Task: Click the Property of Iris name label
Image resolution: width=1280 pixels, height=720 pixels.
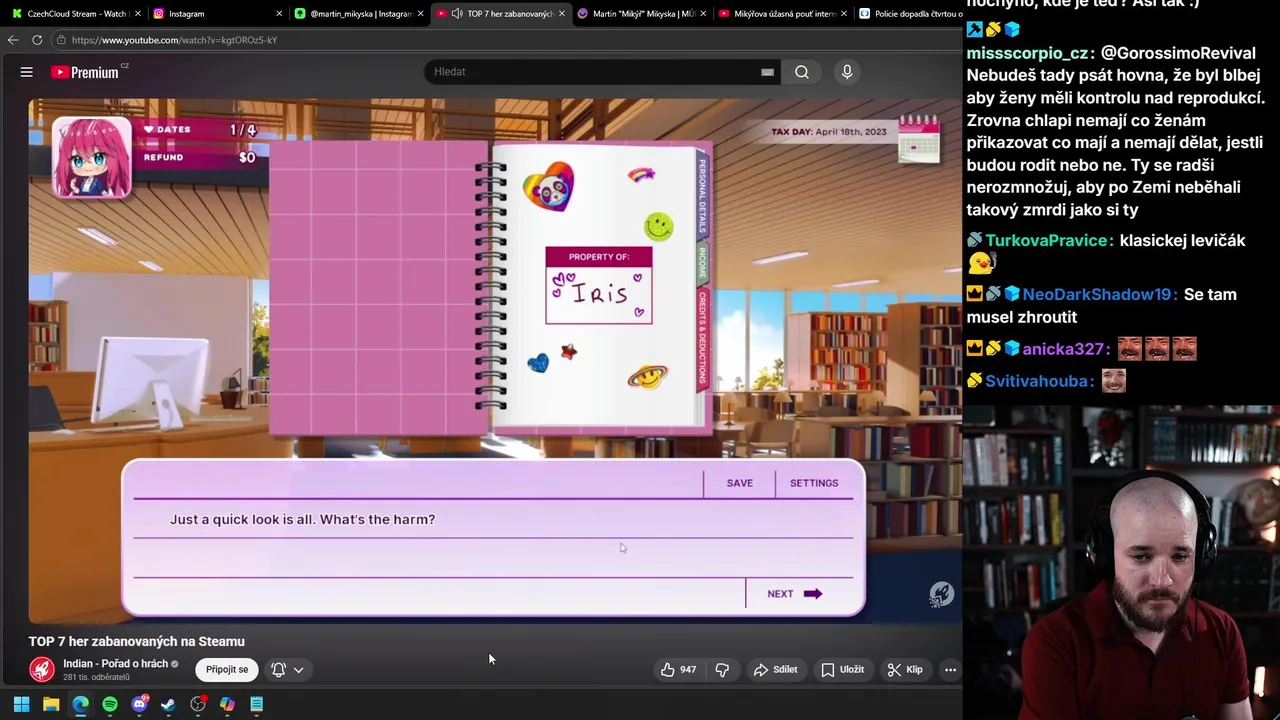Action: (x=599, y=286)
